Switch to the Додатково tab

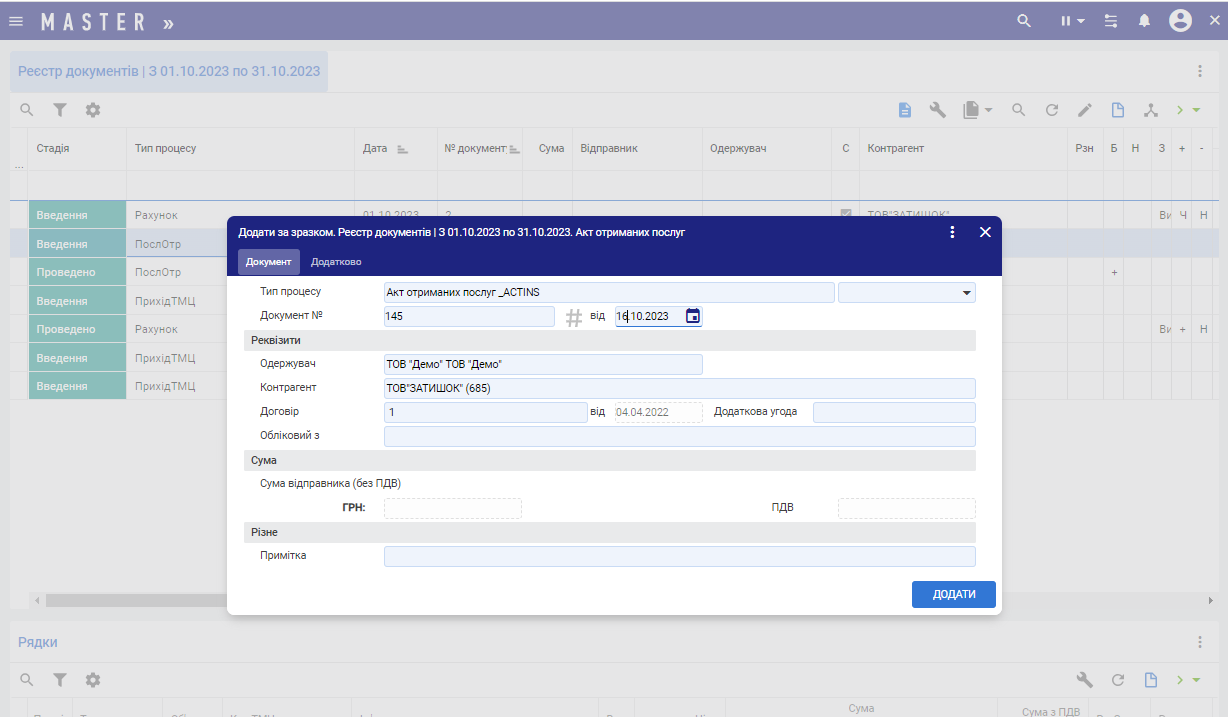(x=336, y=262)
